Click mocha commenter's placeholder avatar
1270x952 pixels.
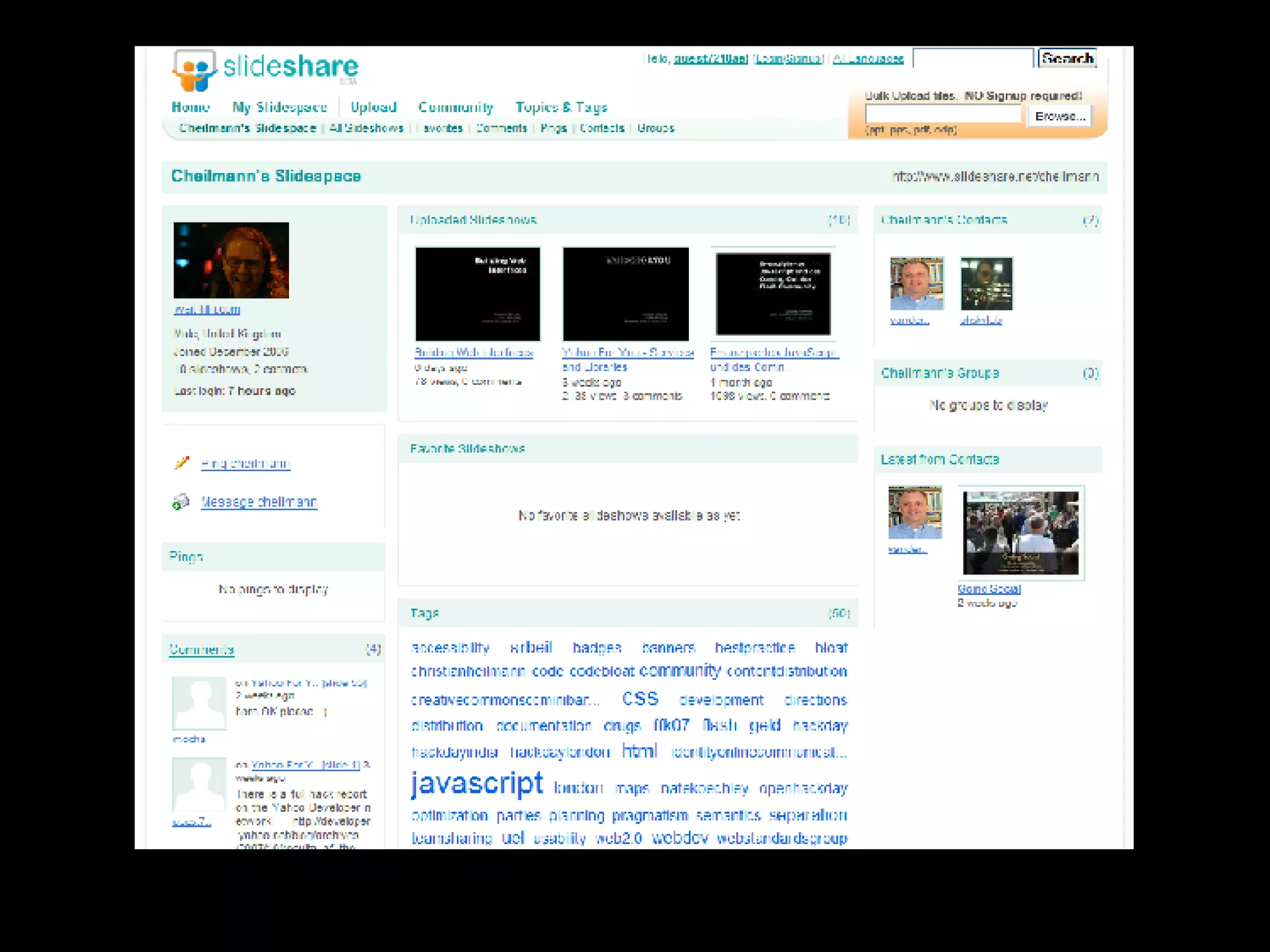coord(199,703)
